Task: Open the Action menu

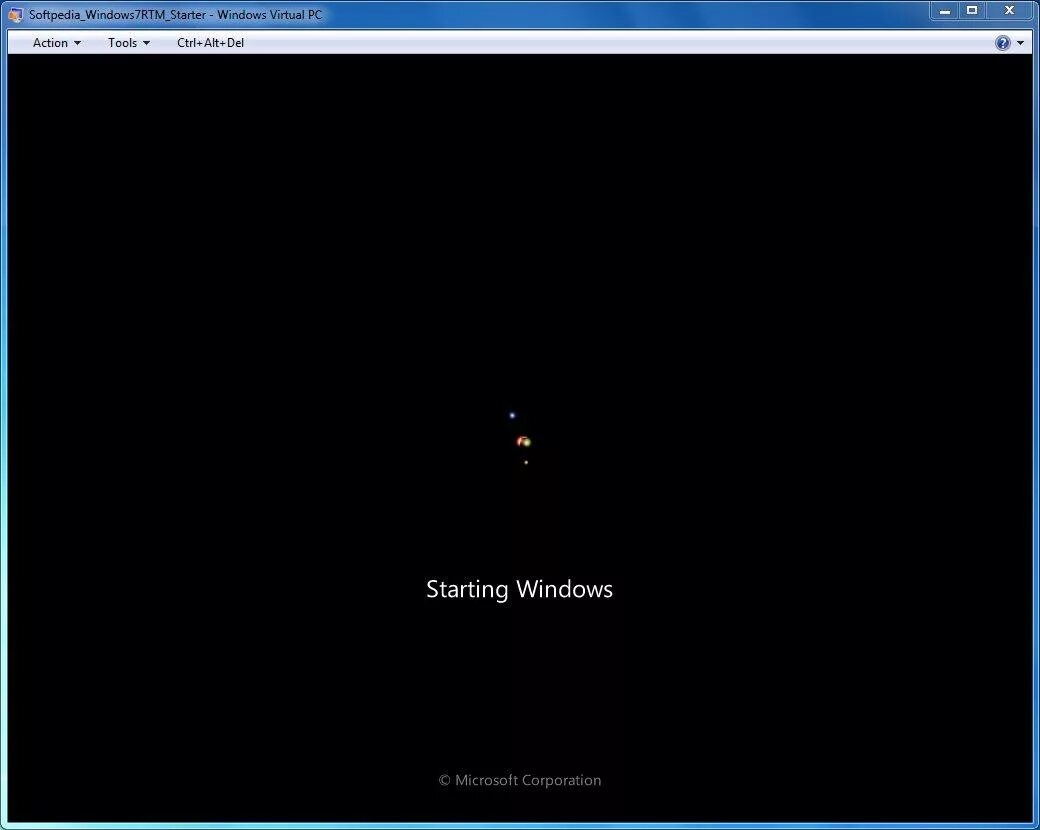Action: click(x=56, y=42)
